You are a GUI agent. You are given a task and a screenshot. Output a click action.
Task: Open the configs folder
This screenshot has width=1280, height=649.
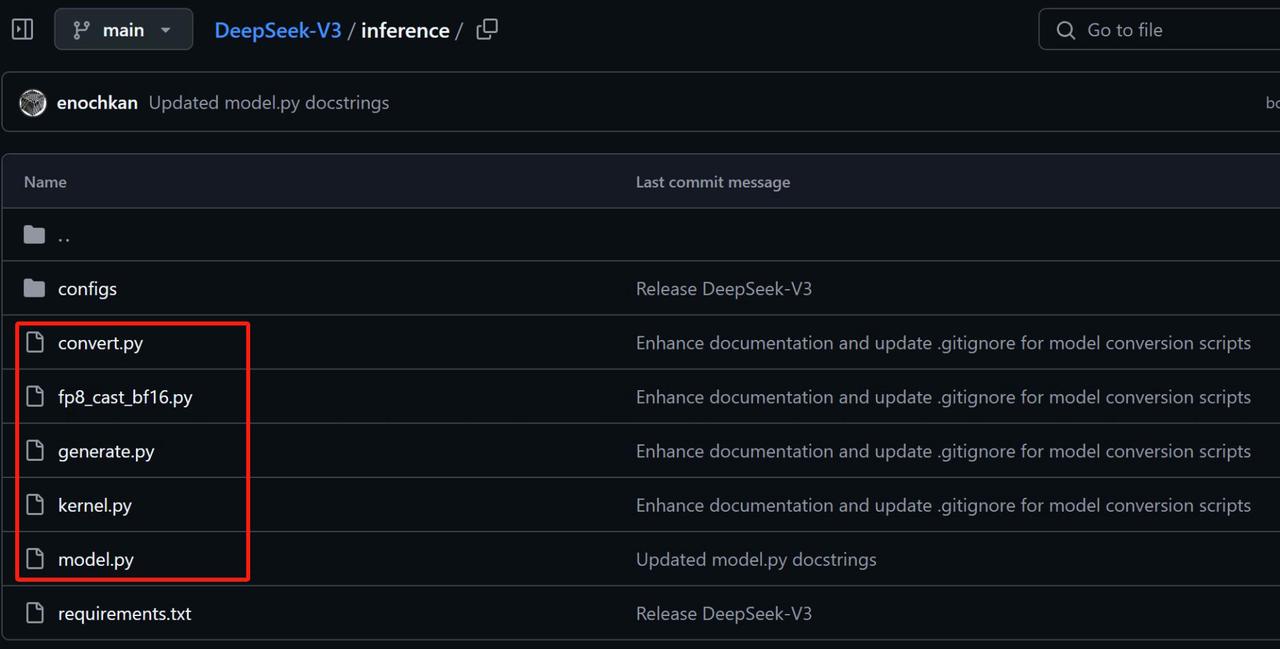pos(87,289)
